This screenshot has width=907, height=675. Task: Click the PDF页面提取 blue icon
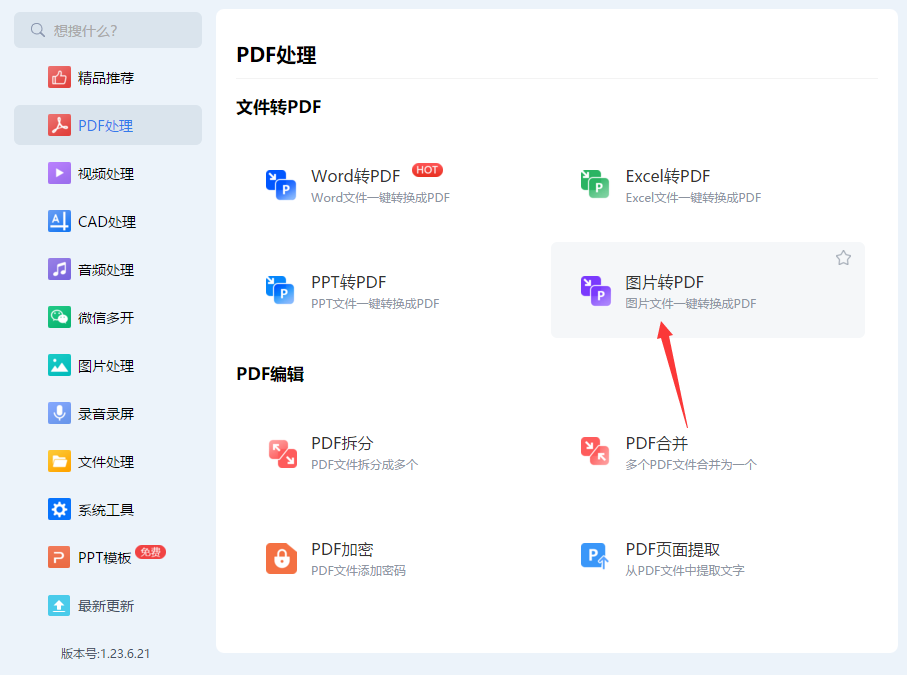pyautogui.click(x=595, y=556)
